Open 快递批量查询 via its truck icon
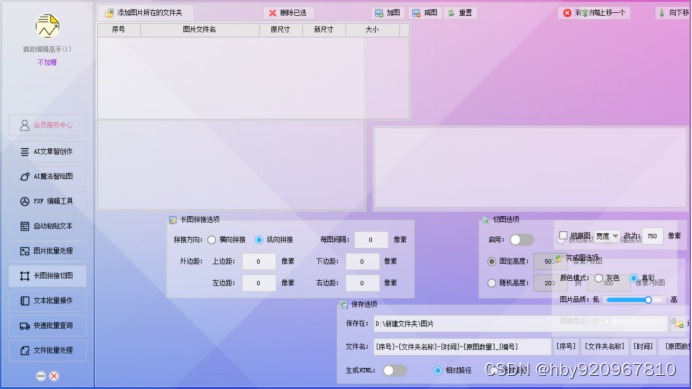The height and width of the screenshot is (389, 692). [24, 326]
